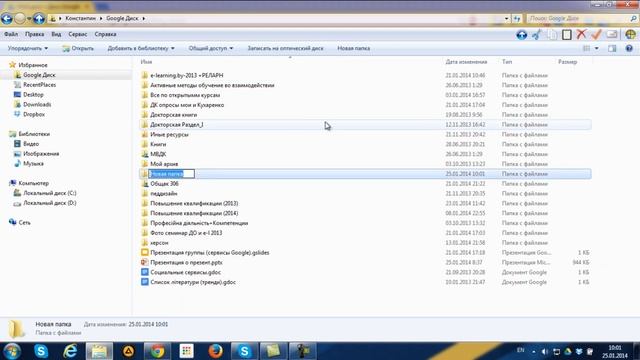Select RecentPlaces in the sidebar
This screenshot has height=360, width=640.
(40, 85)
